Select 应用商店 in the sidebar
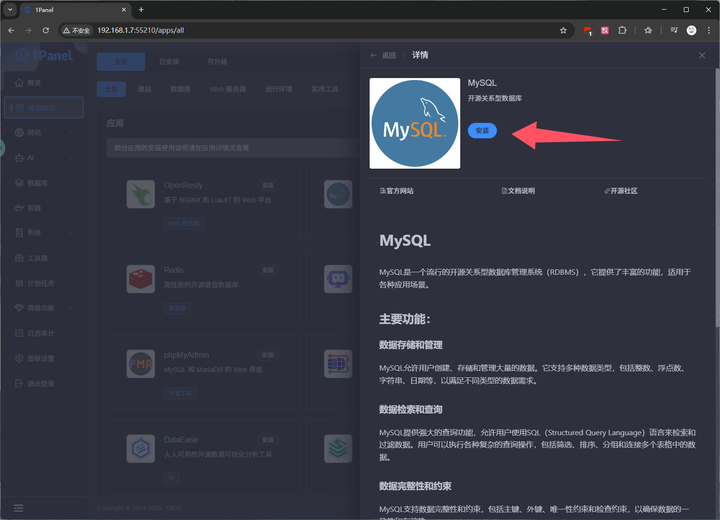The width and height of the screenshot is (720, 520). pyautogui.click(x=44, y=107)
